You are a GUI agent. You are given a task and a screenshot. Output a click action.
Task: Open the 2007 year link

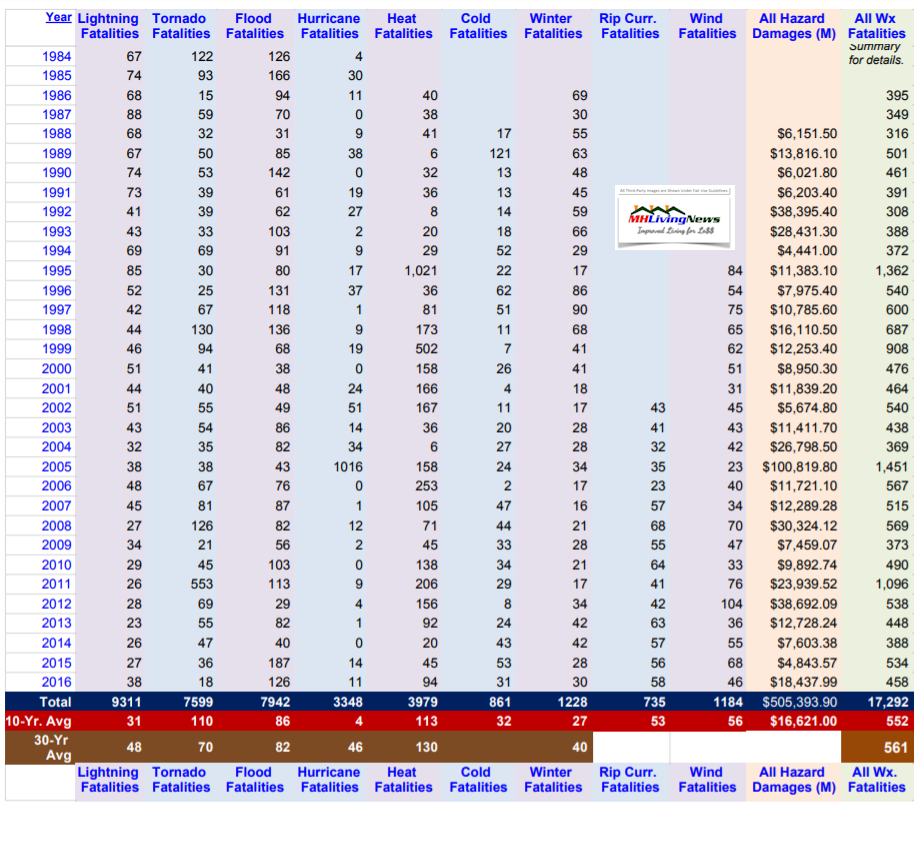[57, 506]
